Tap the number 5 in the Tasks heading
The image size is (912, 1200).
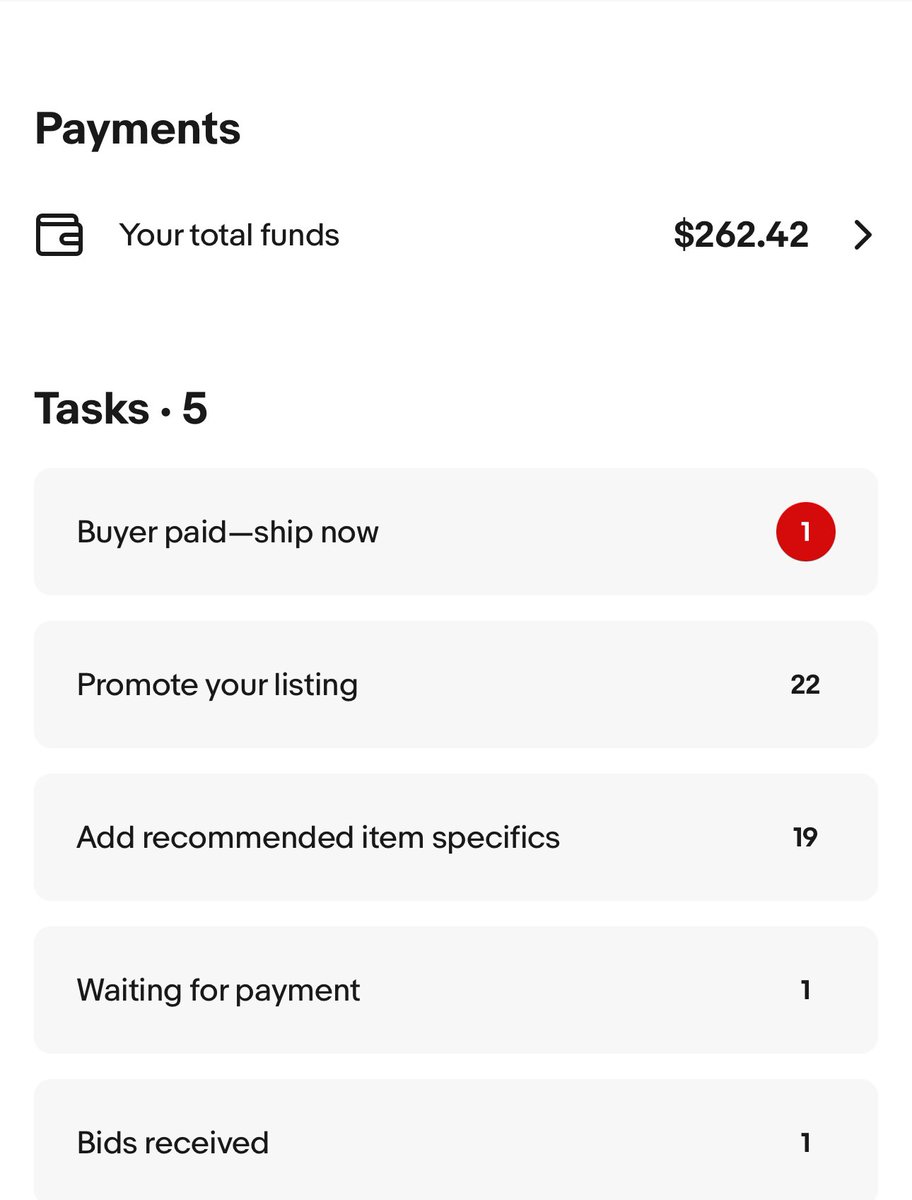194,408
